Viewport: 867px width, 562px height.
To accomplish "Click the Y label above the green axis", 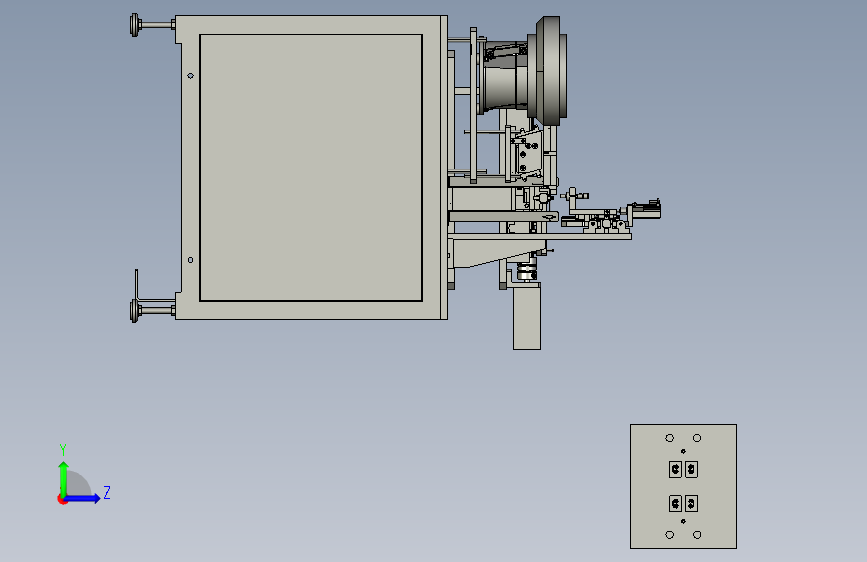I will (x=63, y=449).
